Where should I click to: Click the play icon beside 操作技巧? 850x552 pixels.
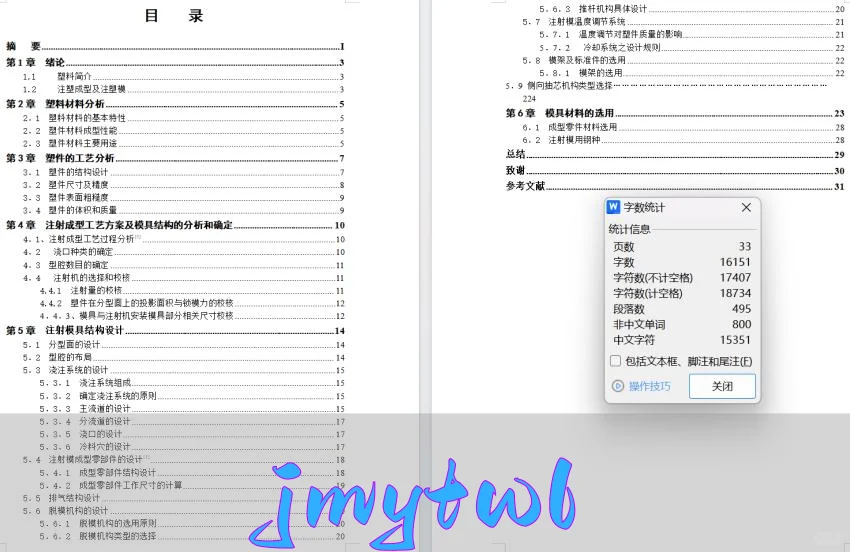(x=617, y=386)
